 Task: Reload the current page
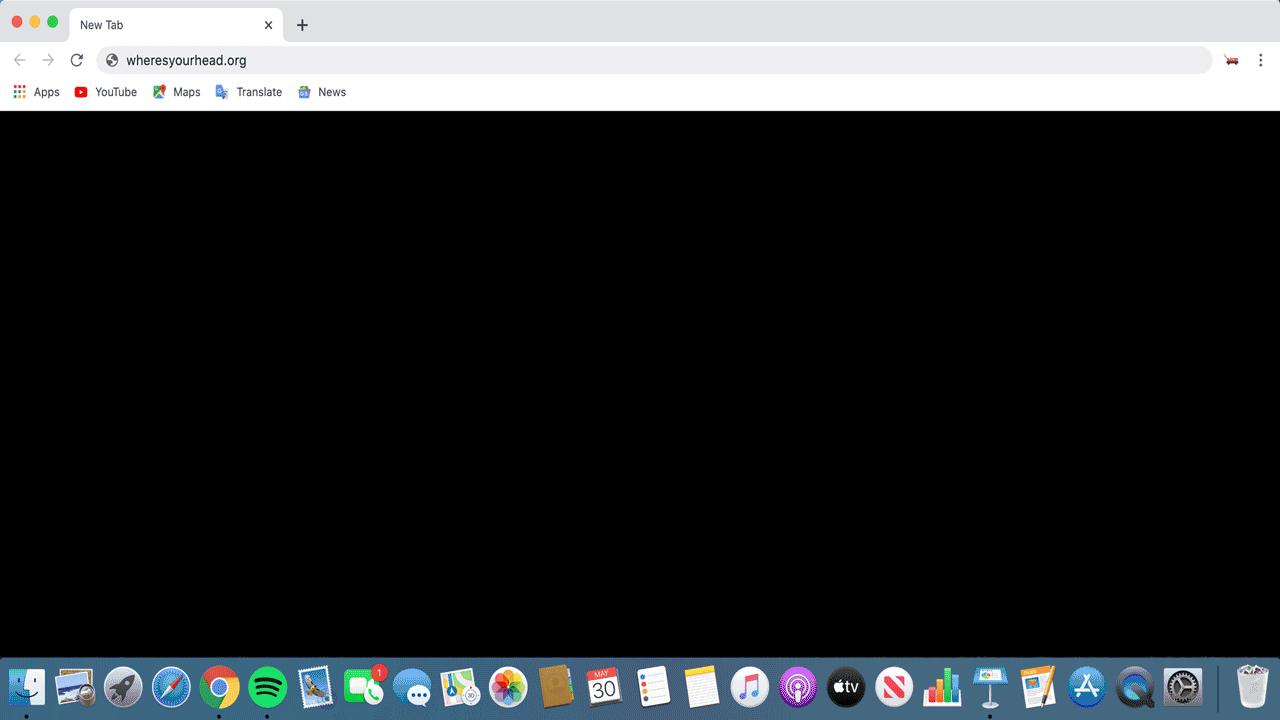point(76,60)
